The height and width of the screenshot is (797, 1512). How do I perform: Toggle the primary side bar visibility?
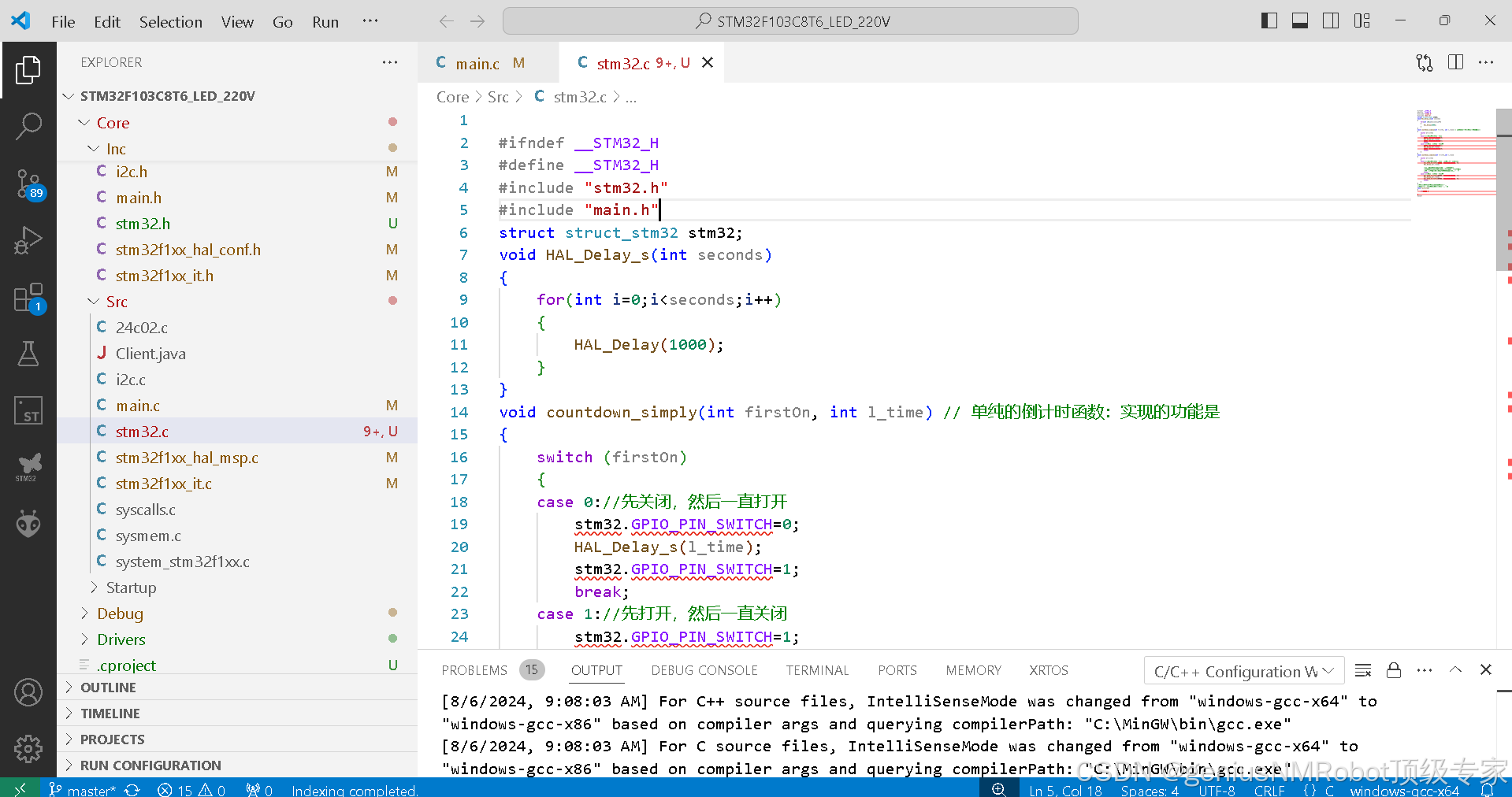(x=1269, y=20)
